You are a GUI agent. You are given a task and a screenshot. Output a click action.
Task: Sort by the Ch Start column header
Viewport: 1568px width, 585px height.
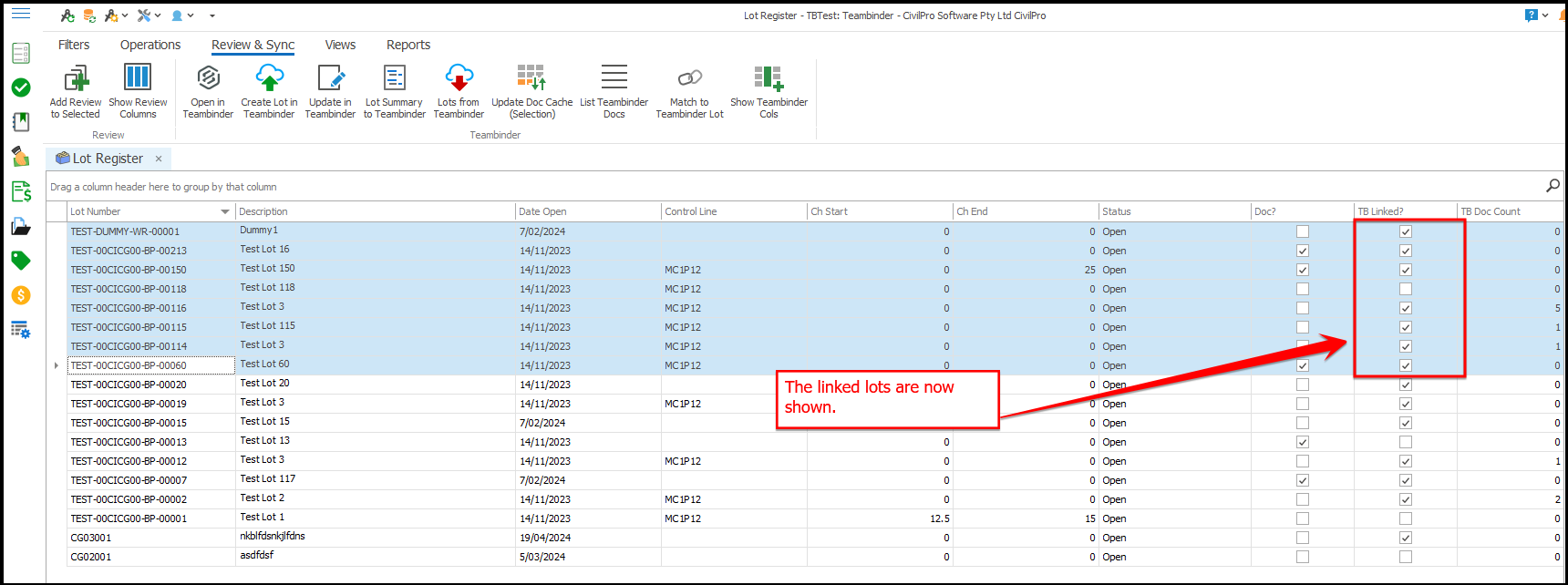click(x=880, y=211)
